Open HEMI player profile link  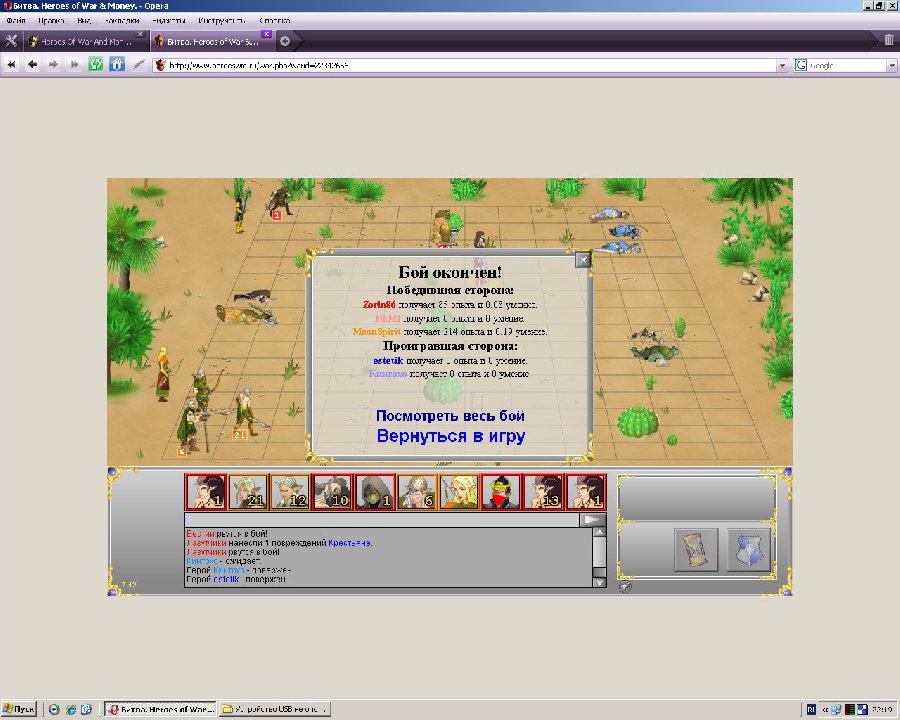pos(387,318)
